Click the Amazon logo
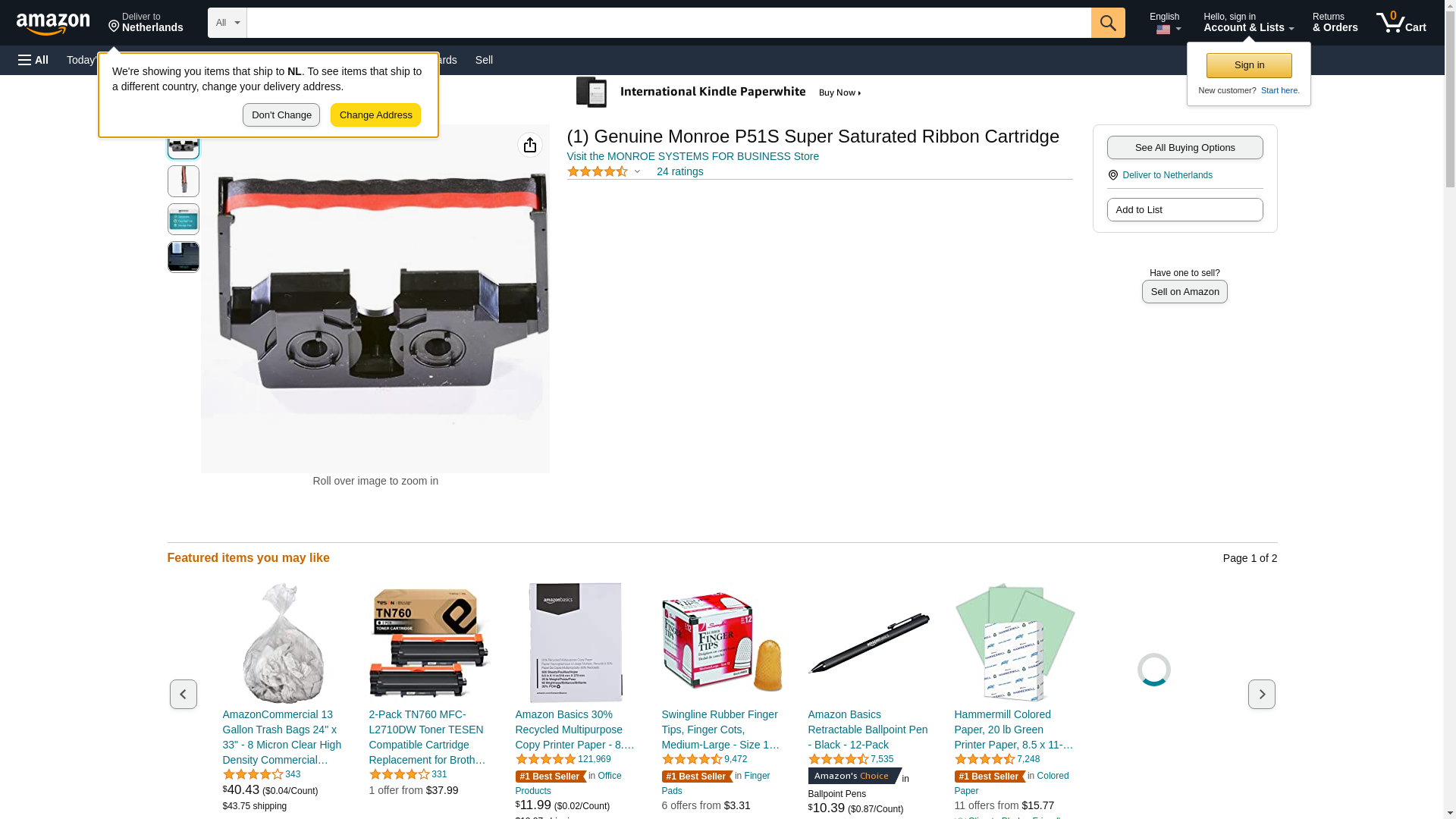The image size is (1456, 819). coord(53,24)
